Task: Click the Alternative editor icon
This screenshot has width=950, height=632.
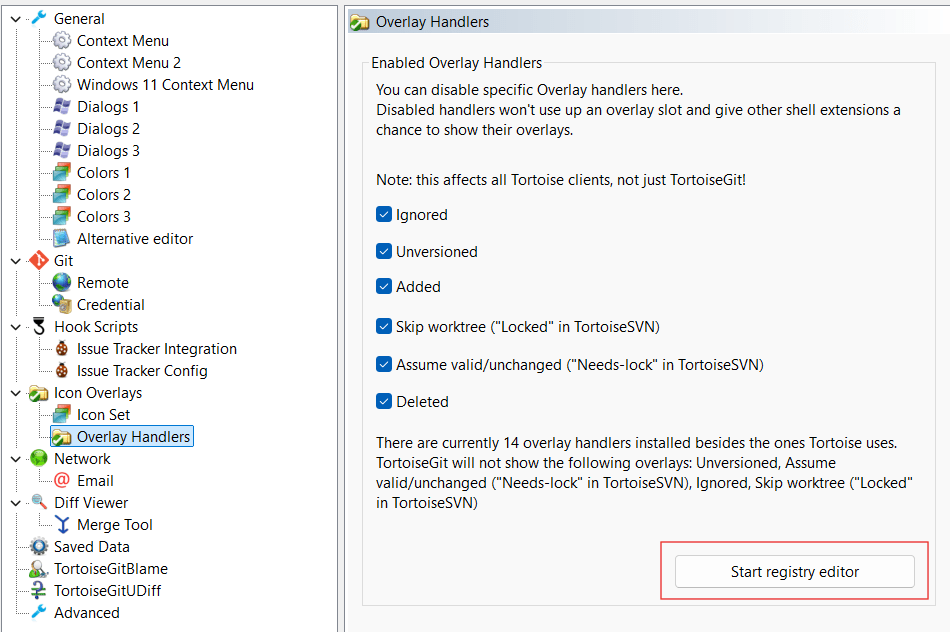Action: tap(62, 239)
